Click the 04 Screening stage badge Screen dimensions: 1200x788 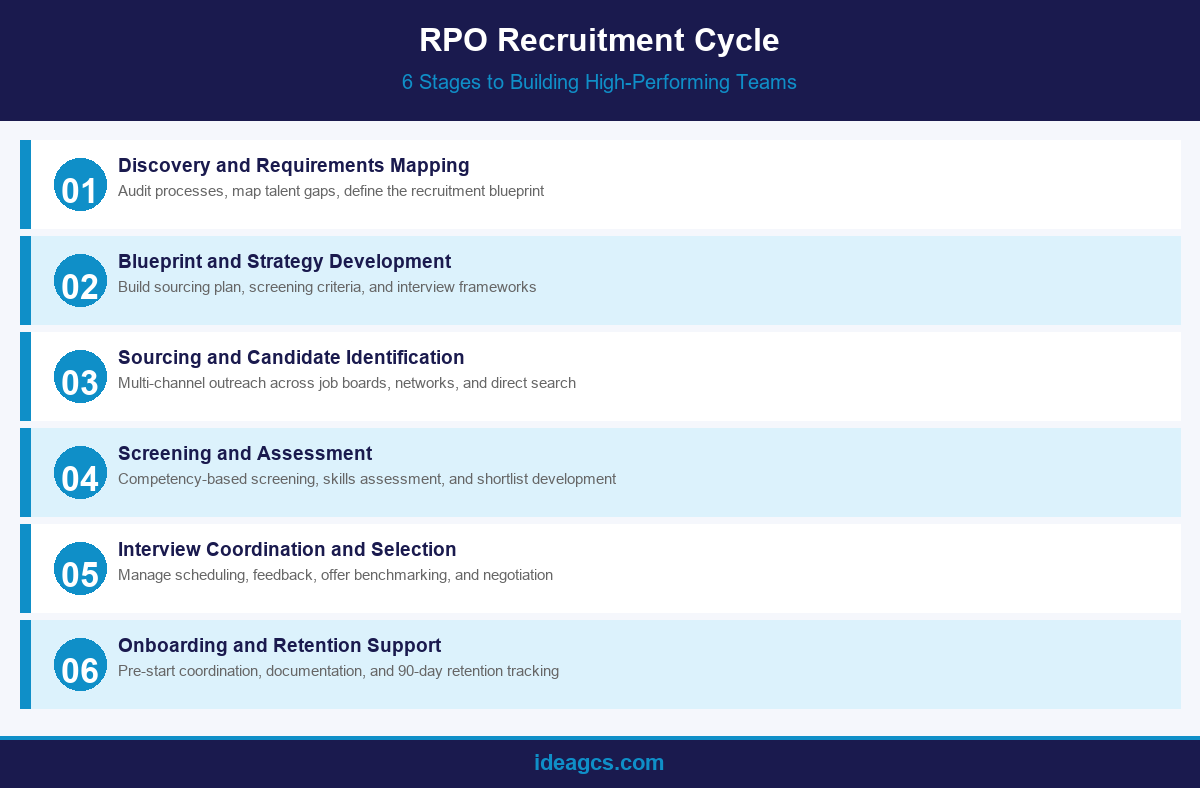pyautogui.click(x=80, y=472)
